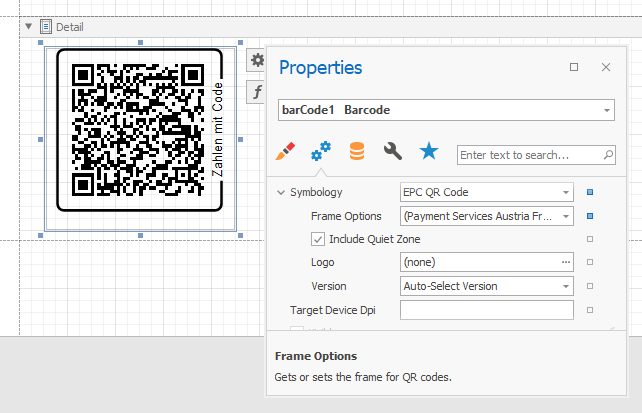Open expression editor via f icon
642x413 pixels.
[x=257, y=90]
